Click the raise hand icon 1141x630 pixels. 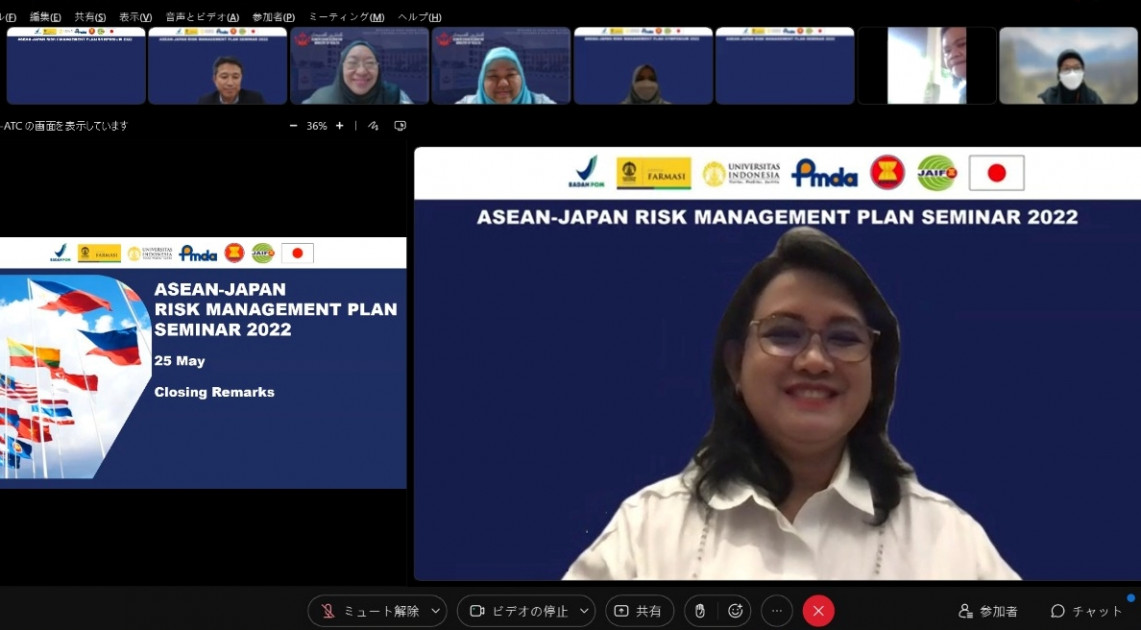701,611
